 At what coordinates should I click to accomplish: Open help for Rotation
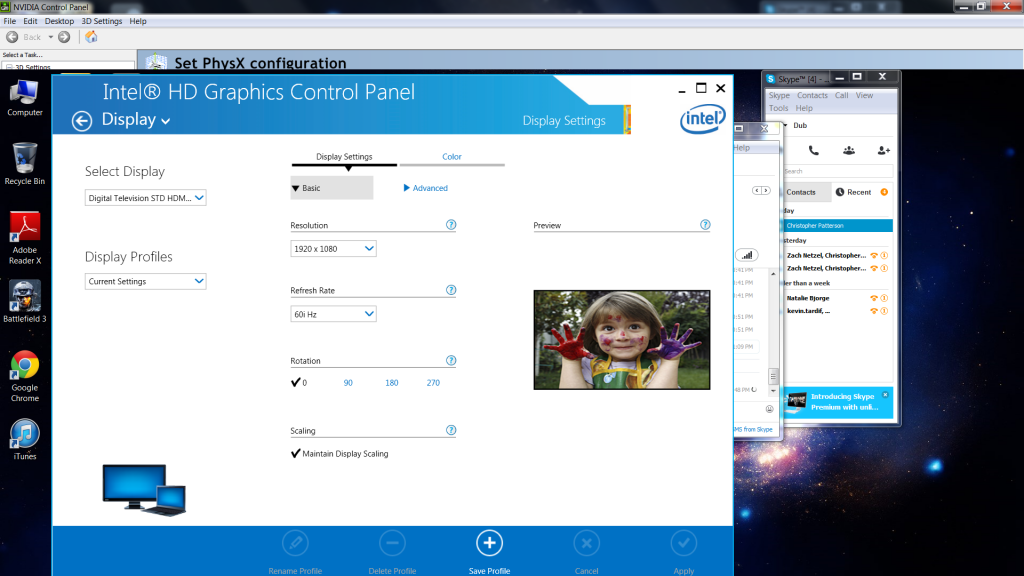pyautogui.click(x=451, y=360)
